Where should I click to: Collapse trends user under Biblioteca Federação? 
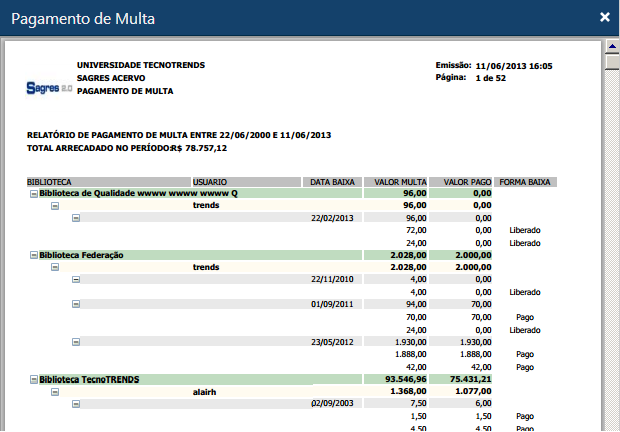pos(55,267)
